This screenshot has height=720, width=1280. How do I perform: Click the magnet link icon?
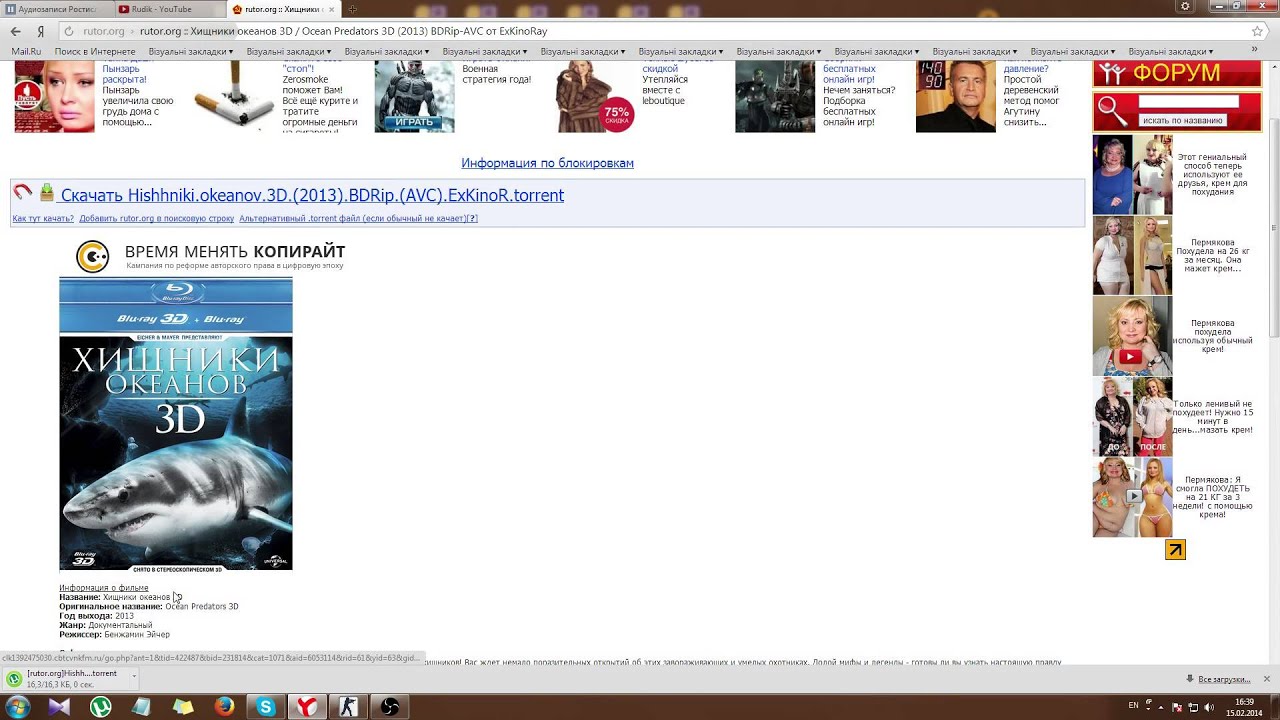pyautogui.click(x=22, y=191)
